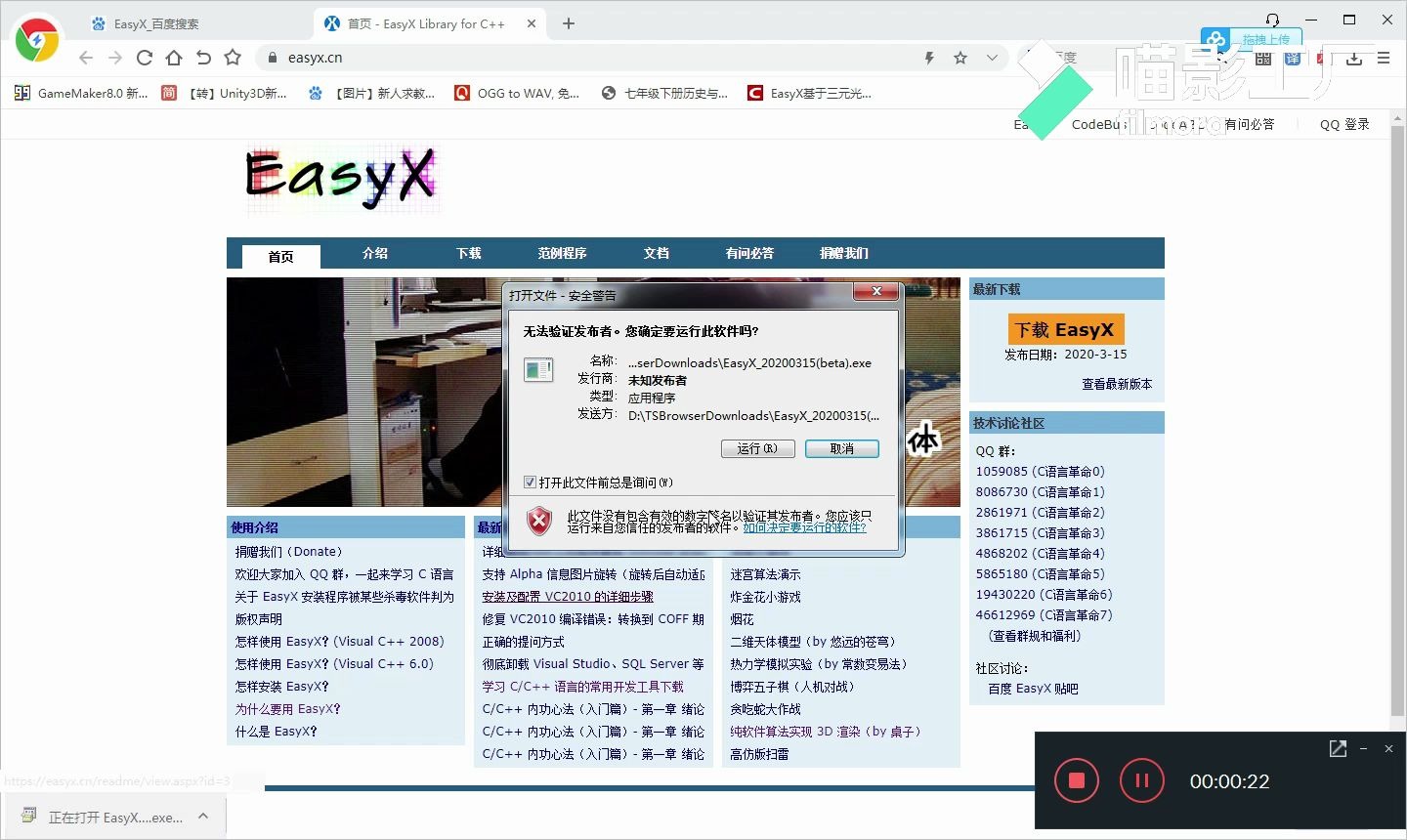Reload the easyx.cn page
This screenshot has height=840, width=1407.
(145, 58)
